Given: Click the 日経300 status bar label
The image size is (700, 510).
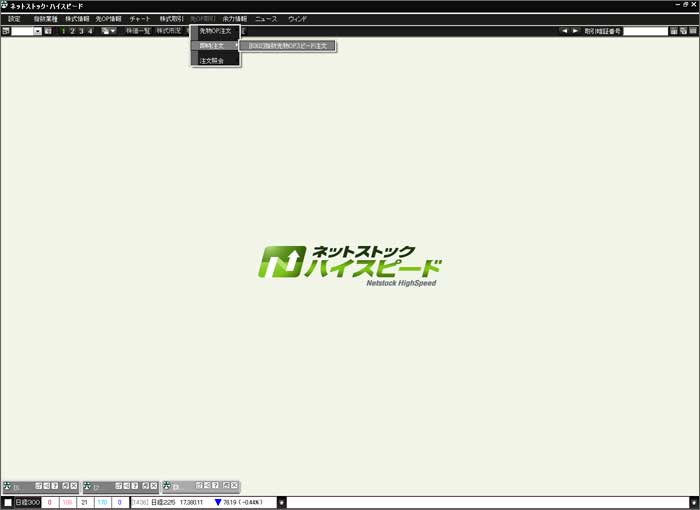Looking at the screenshot, I should (28, 502).
